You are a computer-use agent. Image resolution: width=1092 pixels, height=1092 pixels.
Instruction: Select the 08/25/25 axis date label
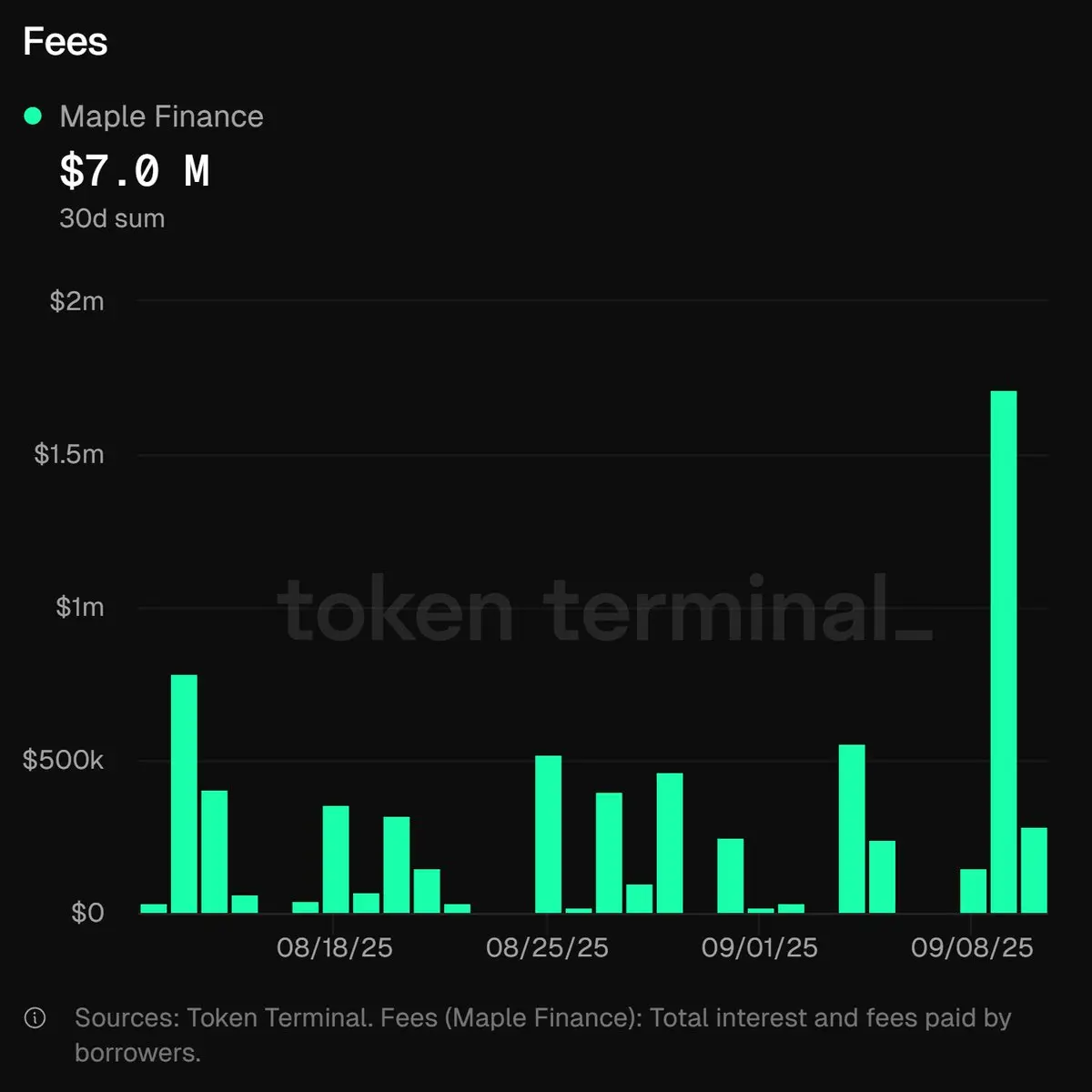click(547, 948)
